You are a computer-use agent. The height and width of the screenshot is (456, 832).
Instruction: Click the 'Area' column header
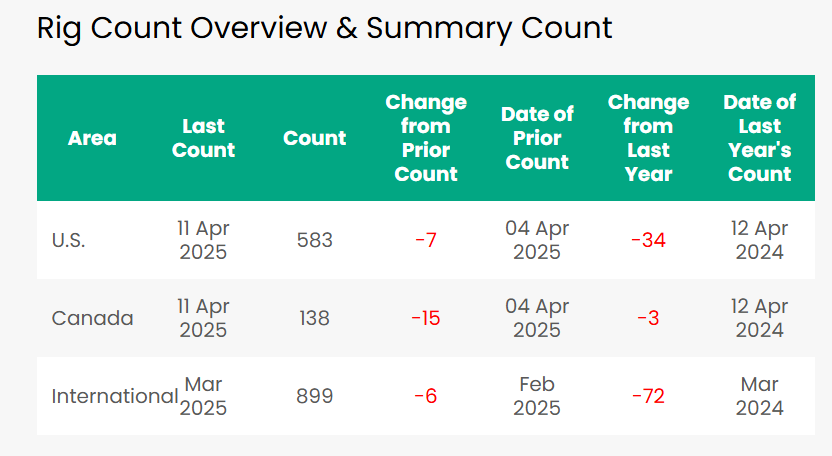(92, 138)
